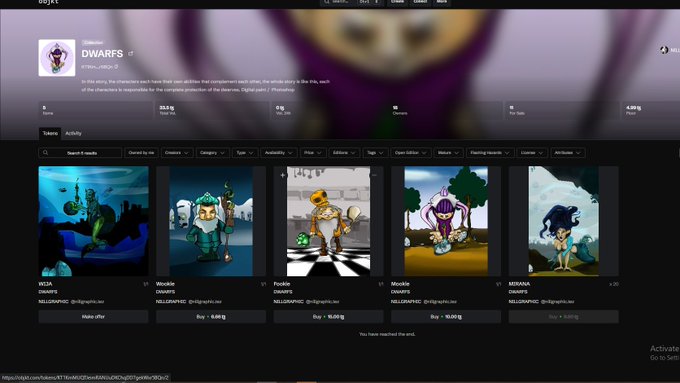This screenshot has height=383, width=680.
Task: Click DWARFS collection link under Mookie
Action: point(400,292)
